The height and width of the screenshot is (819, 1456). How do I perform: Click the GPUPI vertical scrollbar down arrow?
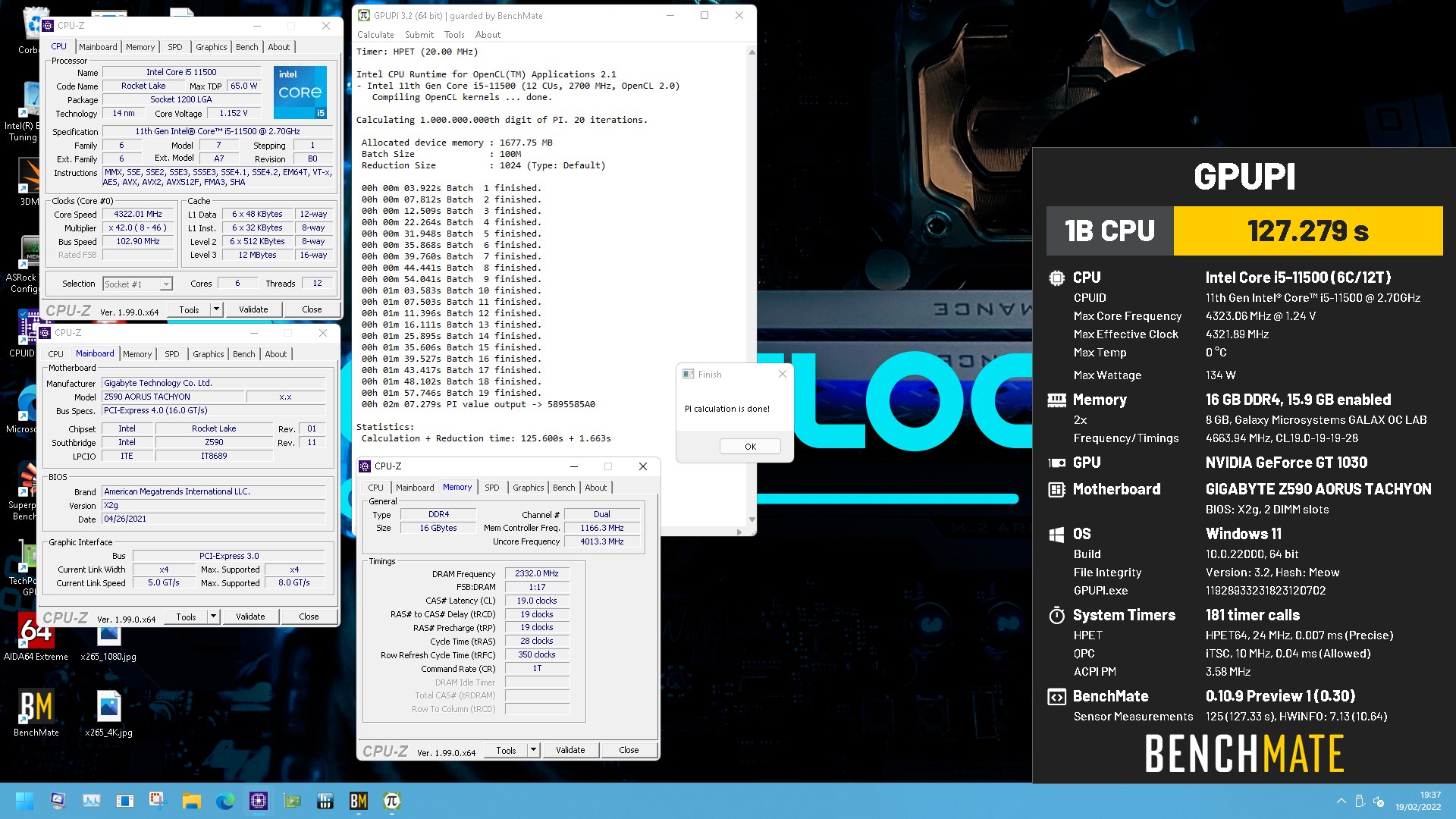(752, 519)
